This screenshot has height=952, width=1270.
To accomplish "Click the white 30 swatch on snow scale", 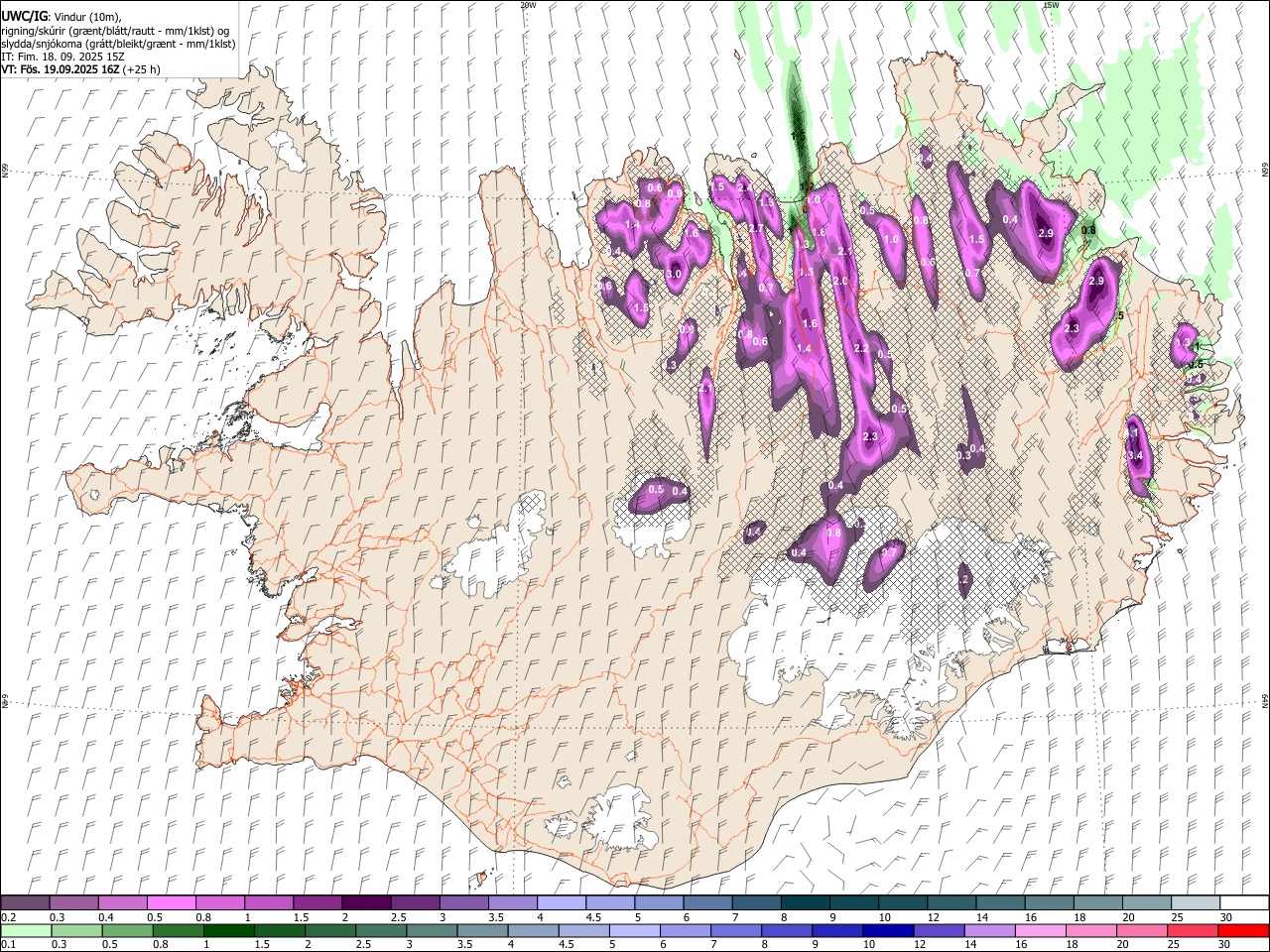I will pyautogui.click(x=1243, y=903).
